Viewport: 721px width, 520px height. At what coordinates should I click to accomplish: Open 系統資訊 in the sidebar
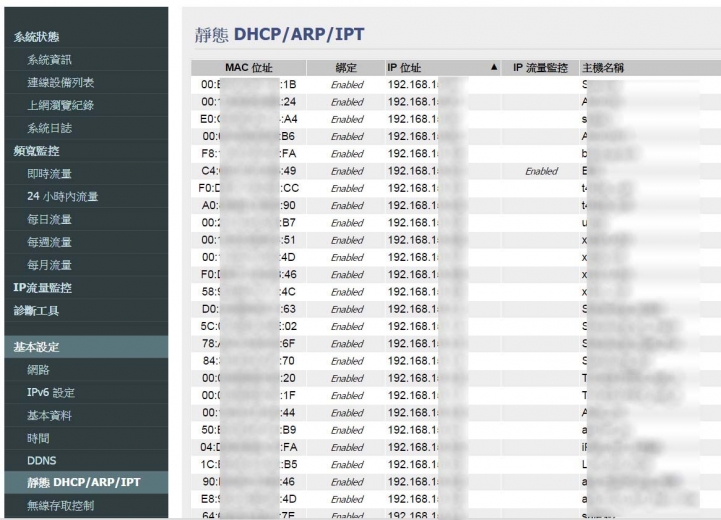coord(49,60)
